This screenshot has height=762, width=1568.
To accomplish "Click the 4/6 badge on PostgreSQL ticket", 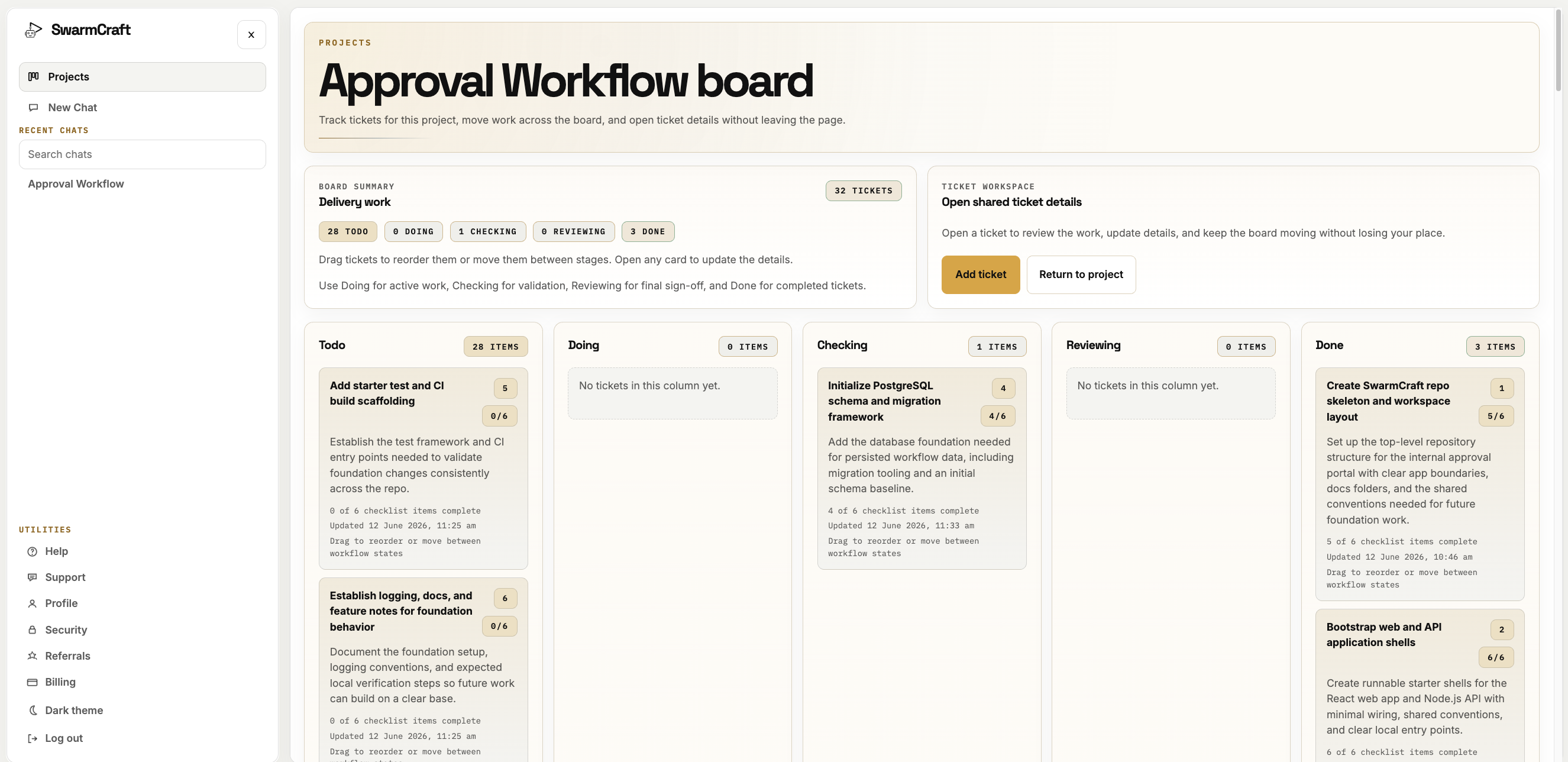I will (998, 416).
